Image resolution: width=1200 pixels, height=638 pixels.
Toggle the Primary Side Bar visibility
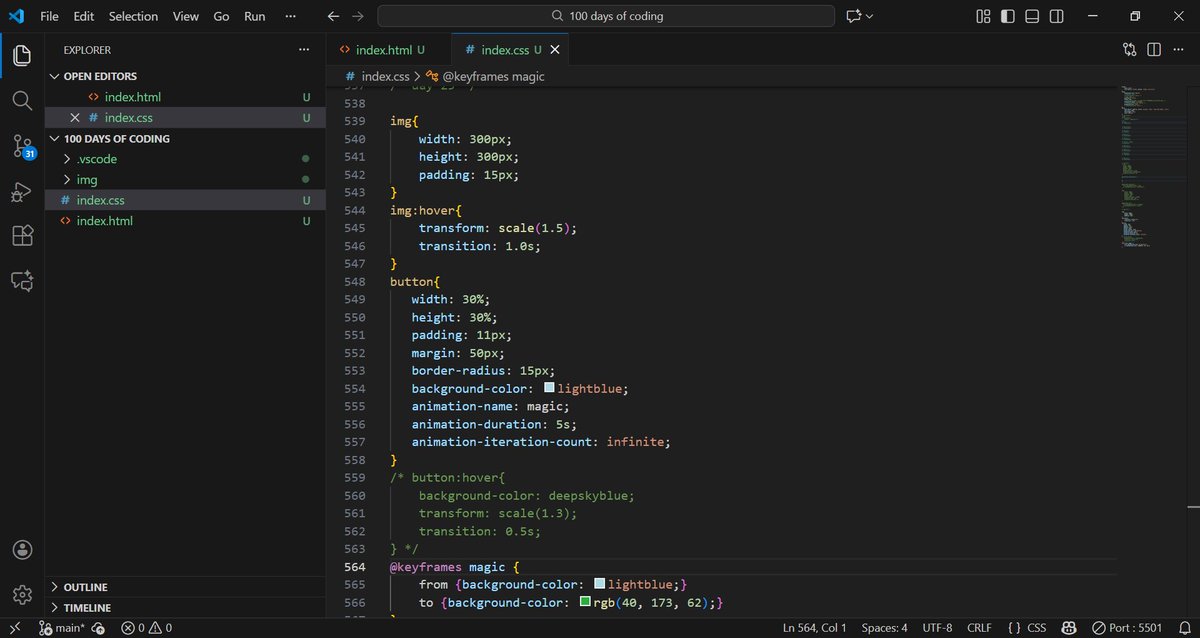coord(1008,16)
